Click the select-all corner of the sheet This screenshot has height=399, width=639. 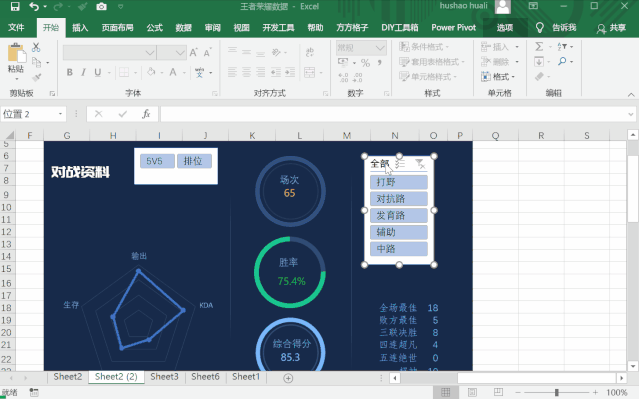coord(9,135)
